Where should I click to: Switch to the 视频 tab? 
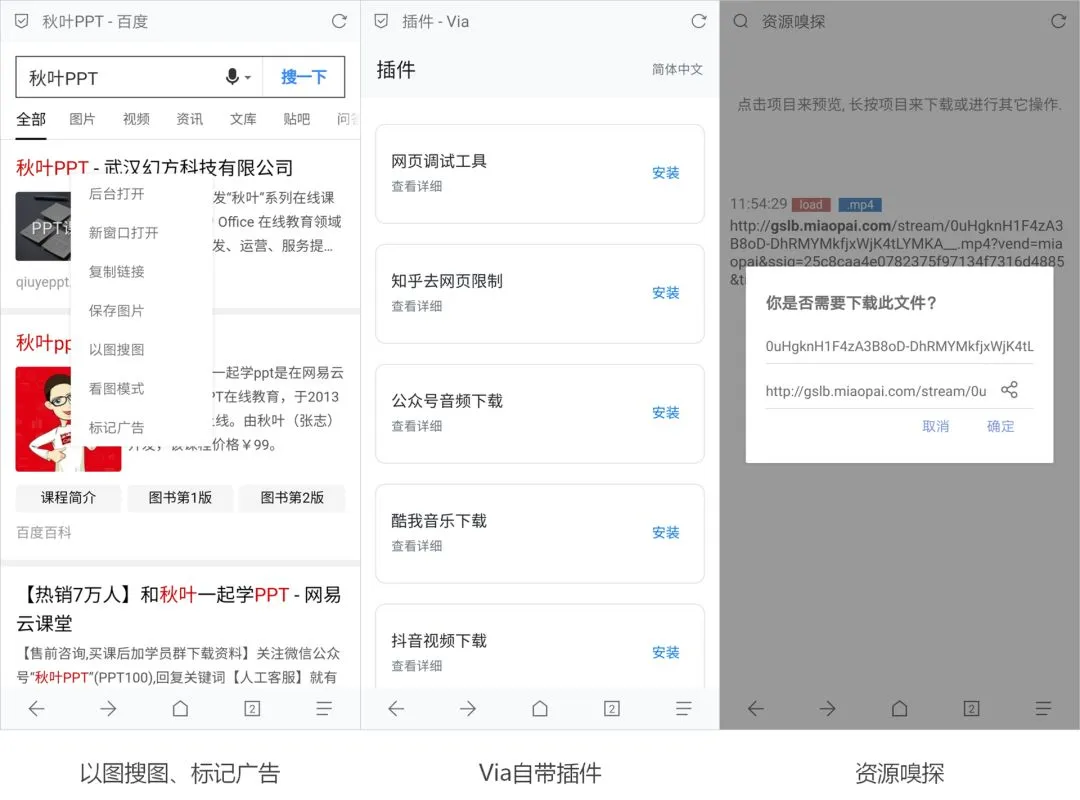pos(136,119)
